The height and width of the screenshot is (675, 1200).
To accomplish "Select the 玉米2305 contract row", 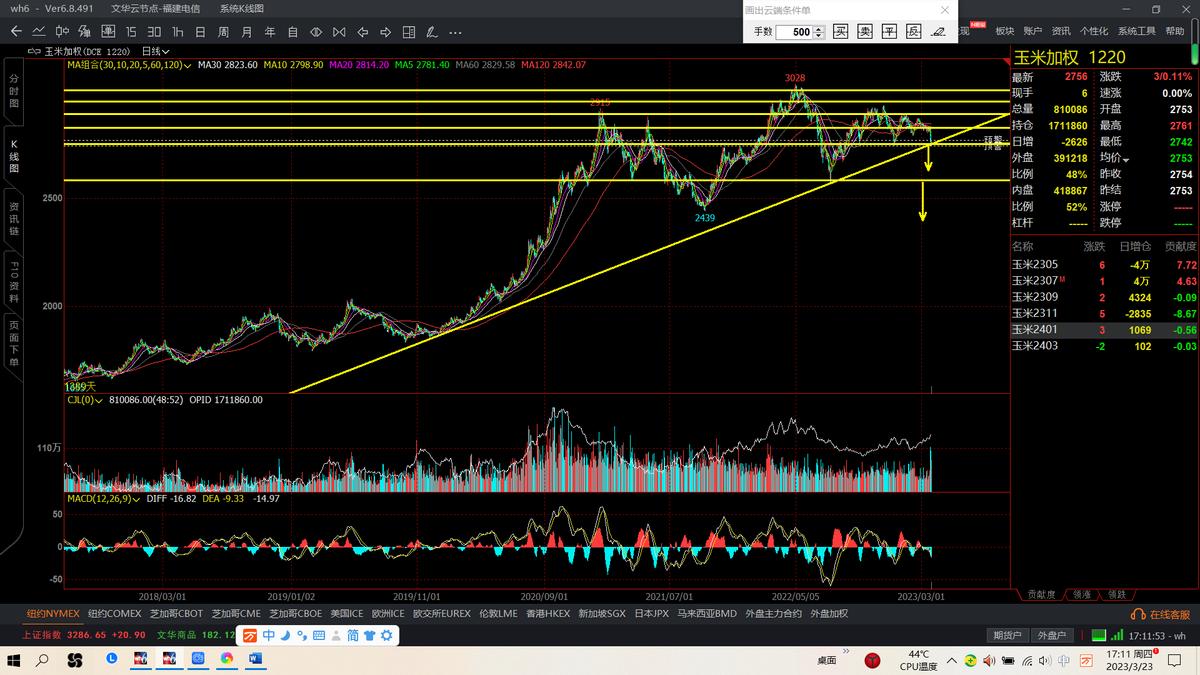I will click(1105, 265).
